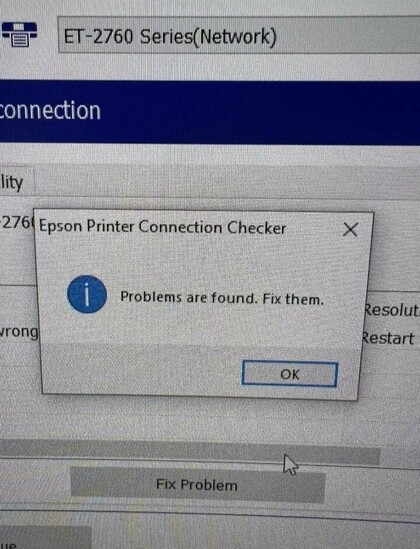This screenshot has width=420, height=549.
Task: Click the blue info icon in dialog
Action: (87, 294)
